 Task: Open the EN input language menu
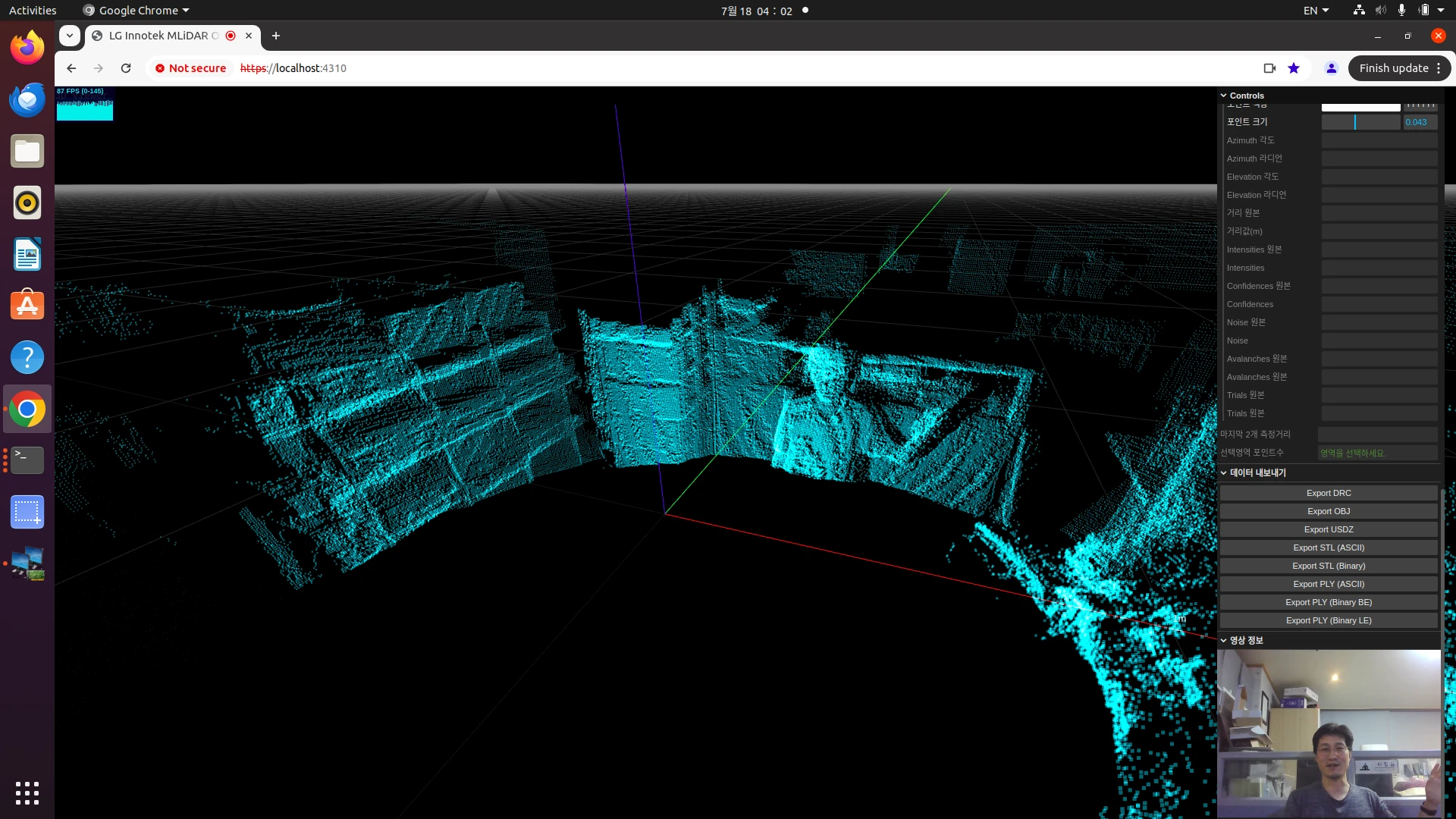1316,11
